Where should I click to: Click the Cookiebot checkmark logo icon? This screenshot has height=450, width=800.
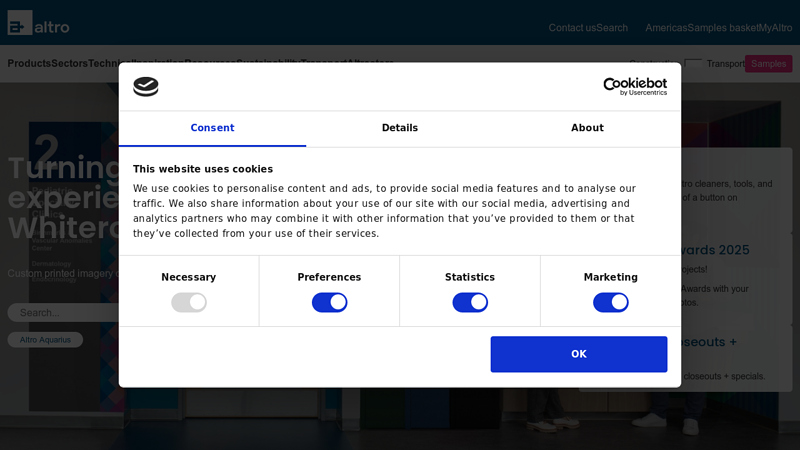(x=146, y=86)
